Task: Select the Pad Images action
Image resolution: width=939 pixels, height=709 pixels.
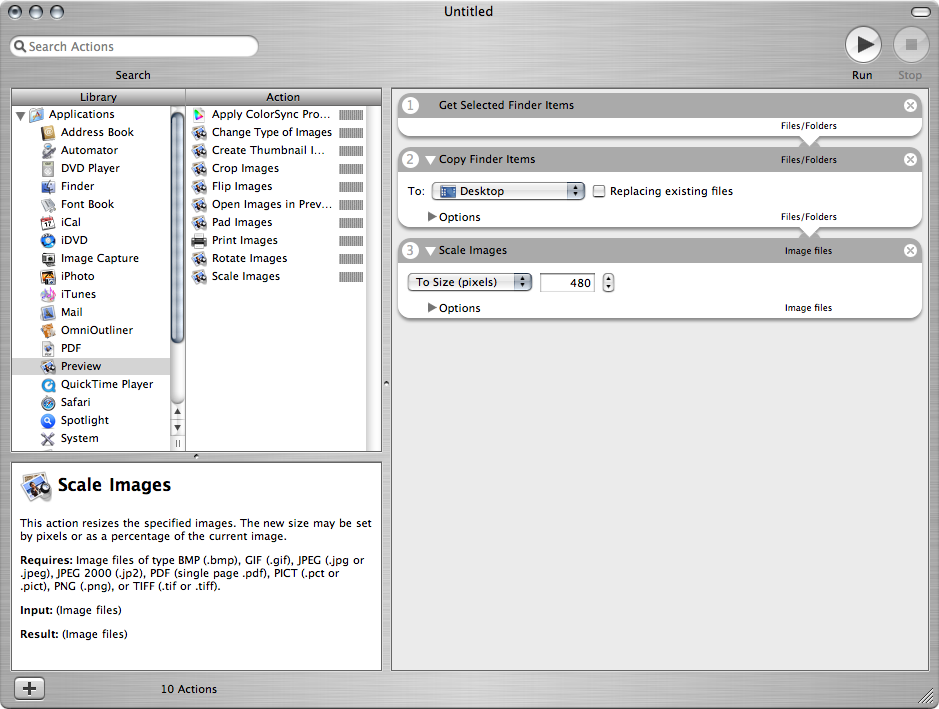Action: (277, 222)
